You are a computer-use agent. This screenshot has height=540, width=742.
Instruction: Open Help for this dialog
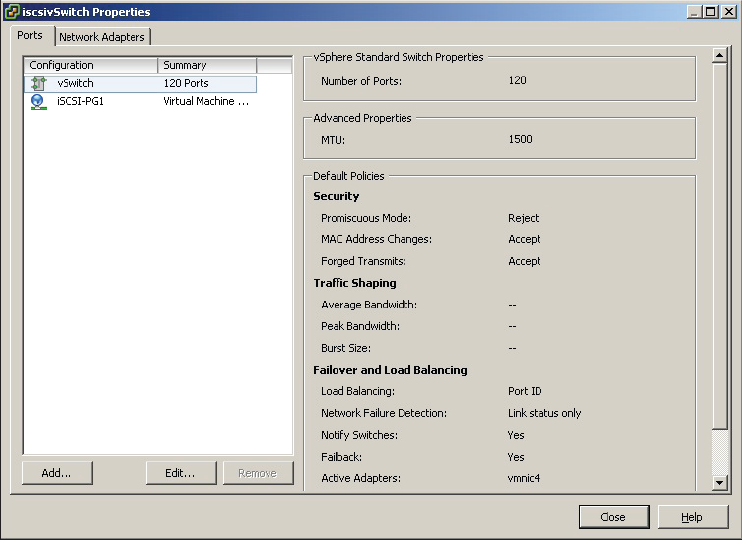pyautogui.click(x=692, y=517)
